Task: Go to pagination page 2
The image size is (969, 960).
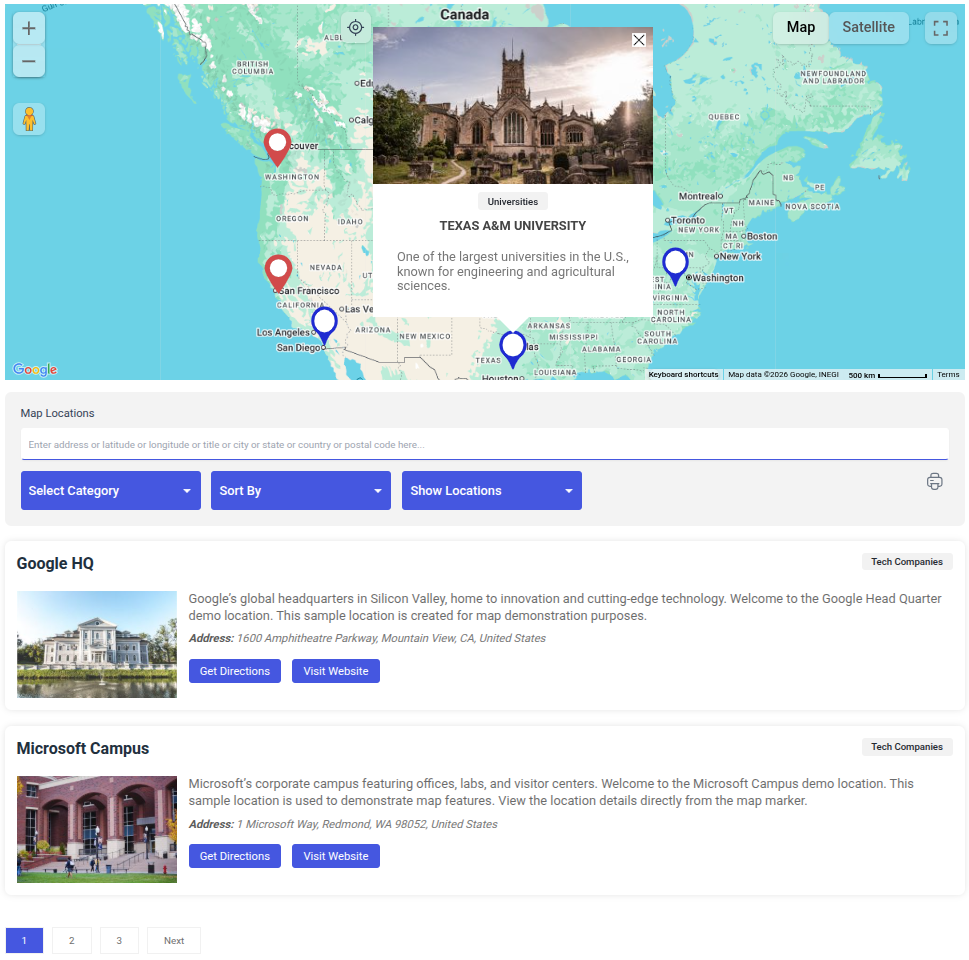Action: pyautogui.click(x=72, y=940)
